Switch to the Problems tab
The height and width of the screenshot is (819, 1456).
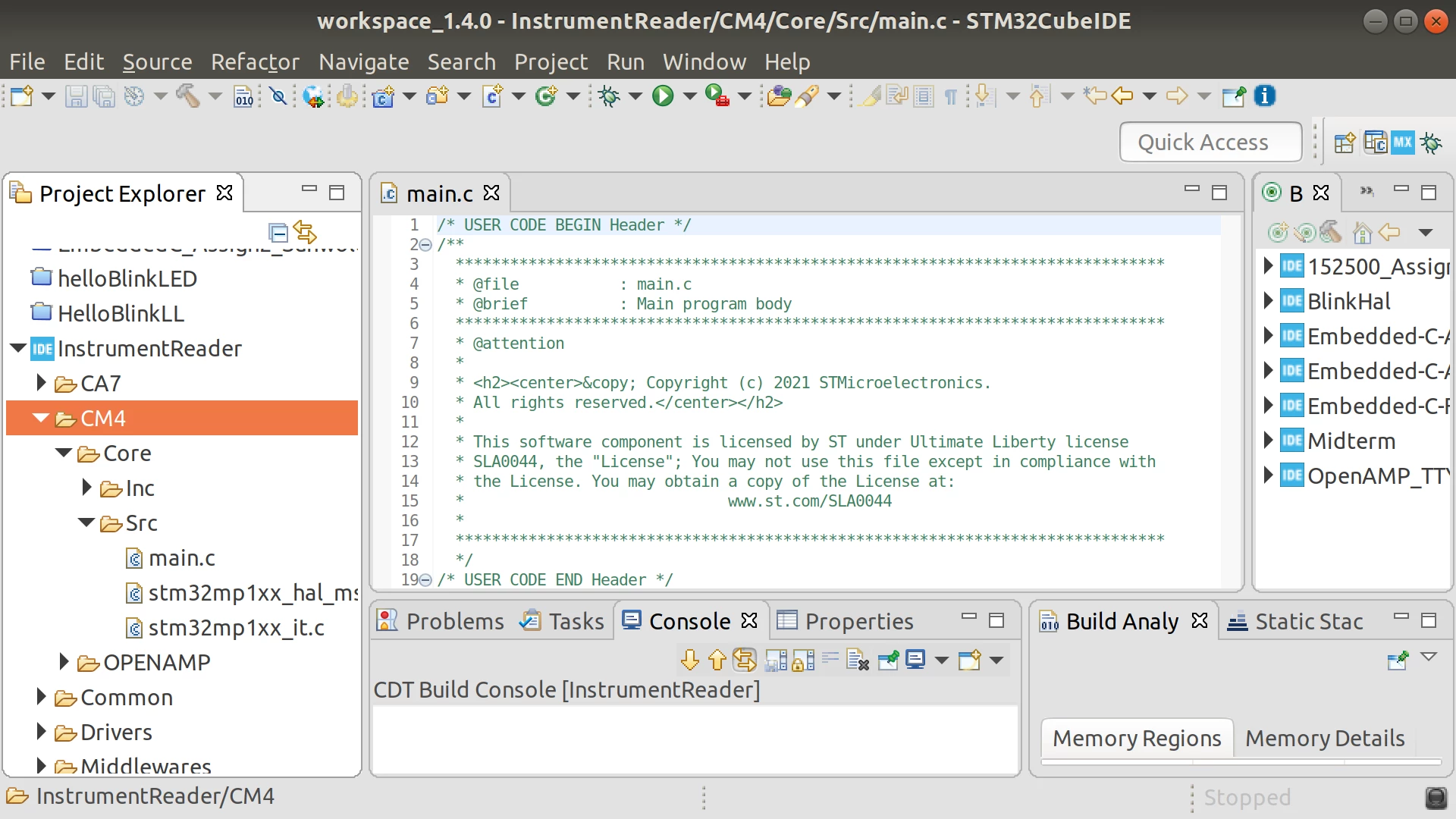coord(441,621)
